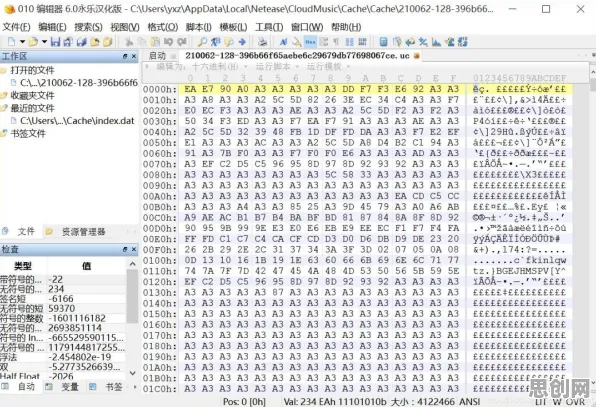596x407 pixels.
Task: Select C:\Users\...\Cache\index.dat recent file
Action: [73, 121]
